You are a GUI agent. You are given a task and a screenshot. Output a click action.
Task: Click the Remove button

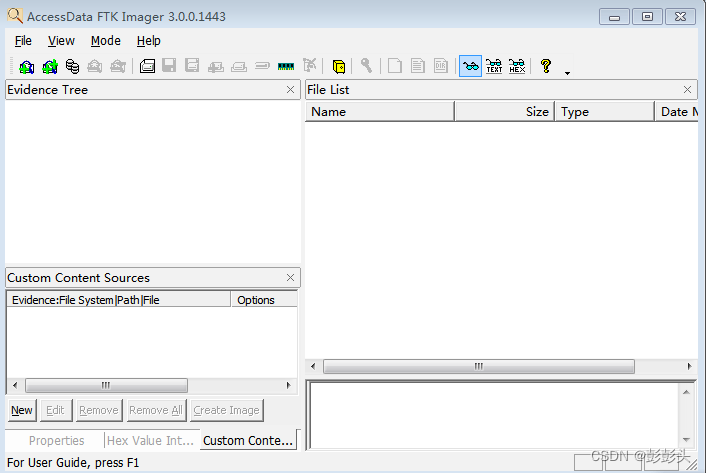99,410
